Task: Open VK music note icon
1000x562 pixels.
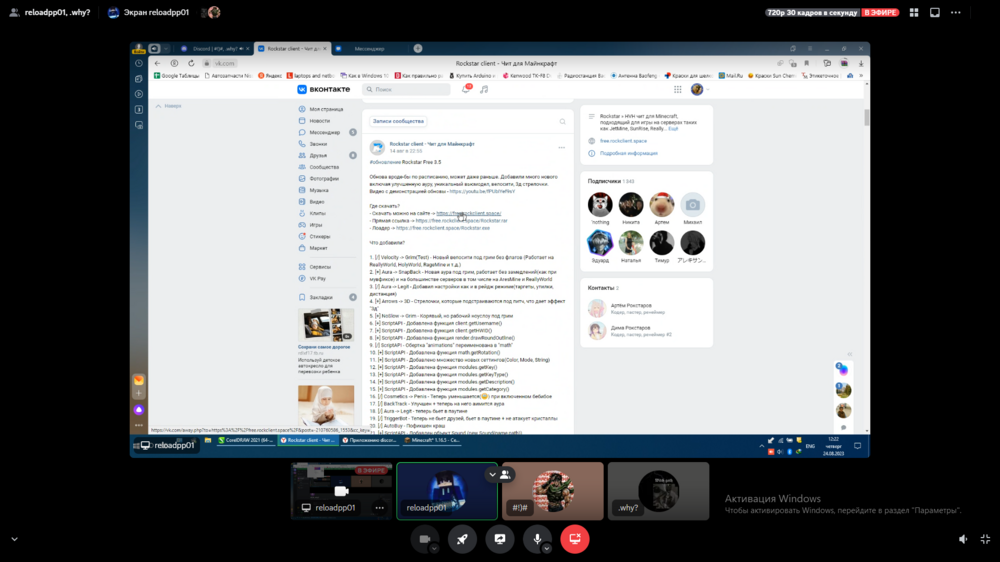Action: pos(484,89)
